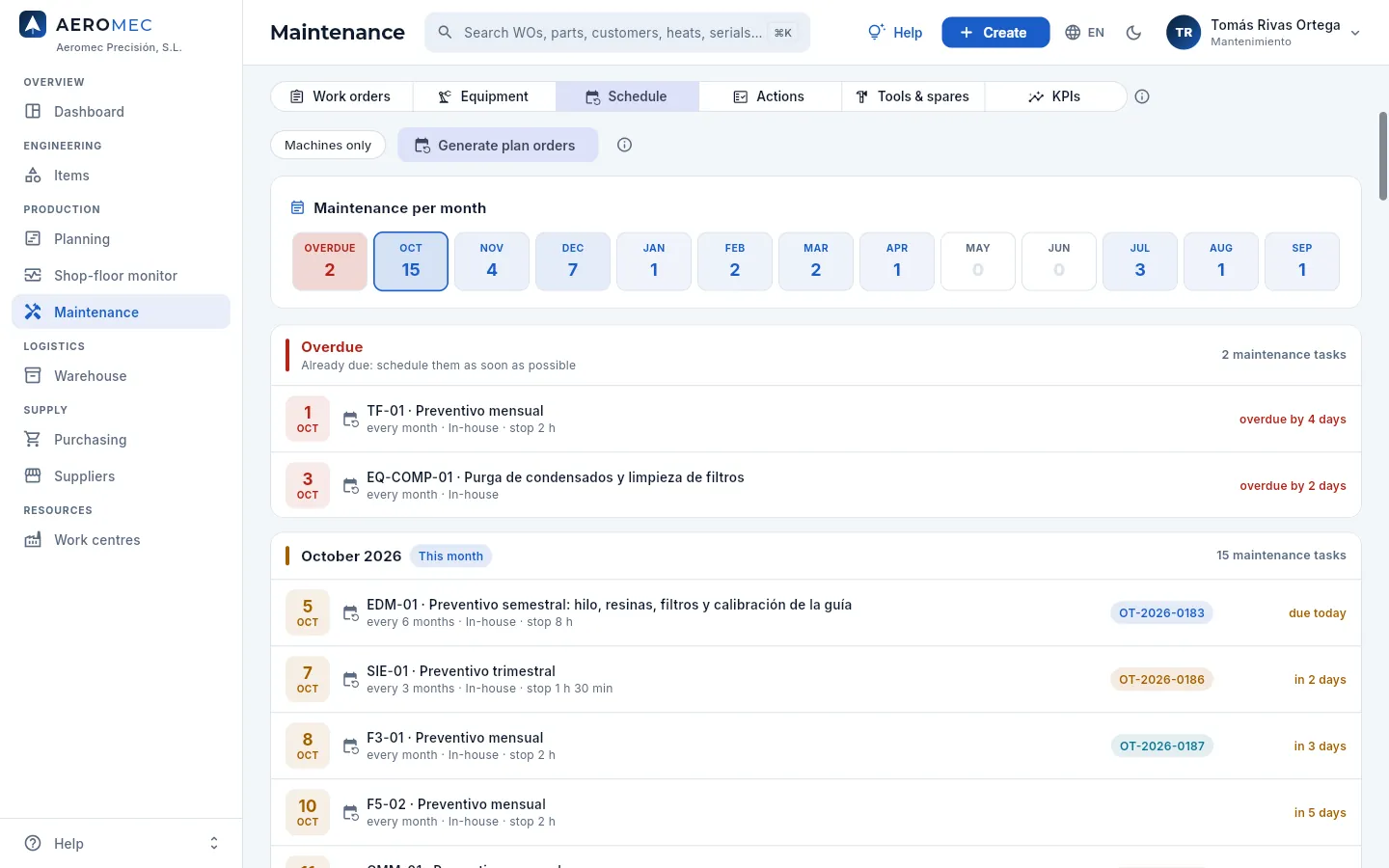Viewport: 1389px width, 868px height.
Task: Click the Aeromec logo icon
Action: (x=33, y=25)
